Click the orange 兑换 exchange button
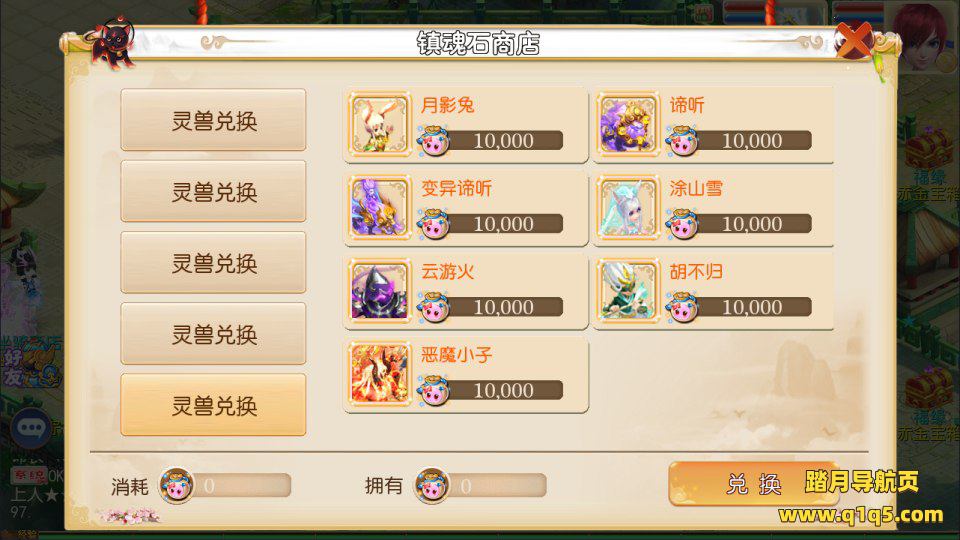This screenshot has width=960, height=540. [x=754, y=484]
